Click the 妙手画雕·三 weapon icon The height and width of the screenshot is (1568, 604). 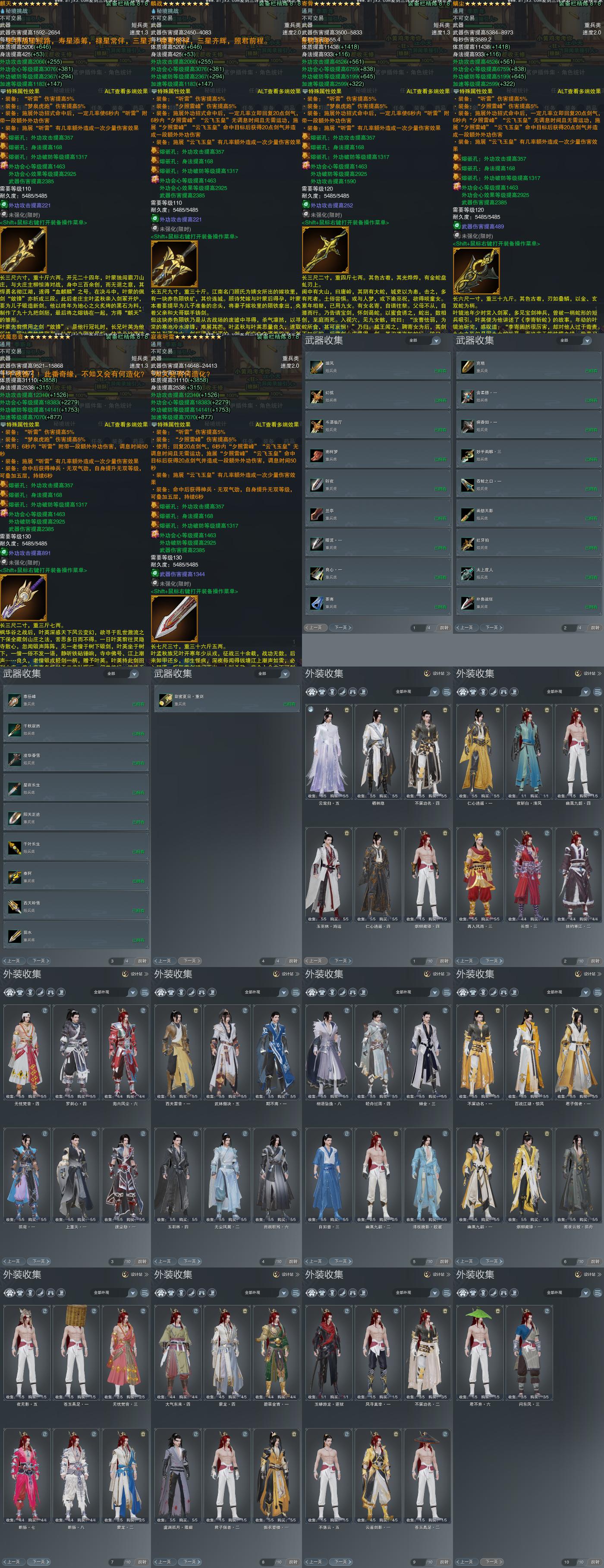pyautogui.click(x=468, y=455)
